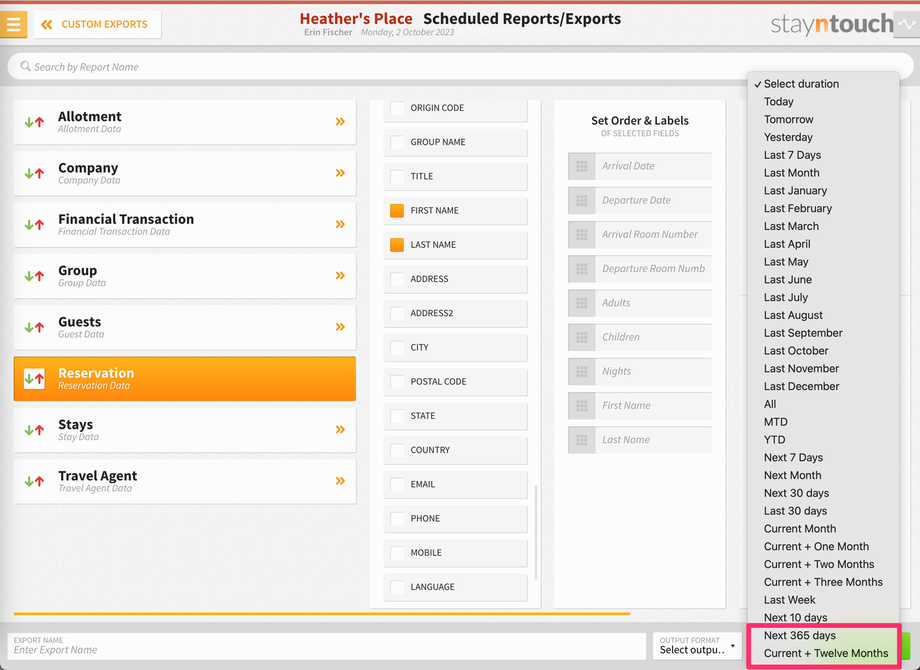The height and width of the screenshot is (670, 920).
Task: Click the Allotment import/export arrows icon
Action: click(x=34, y=122)
